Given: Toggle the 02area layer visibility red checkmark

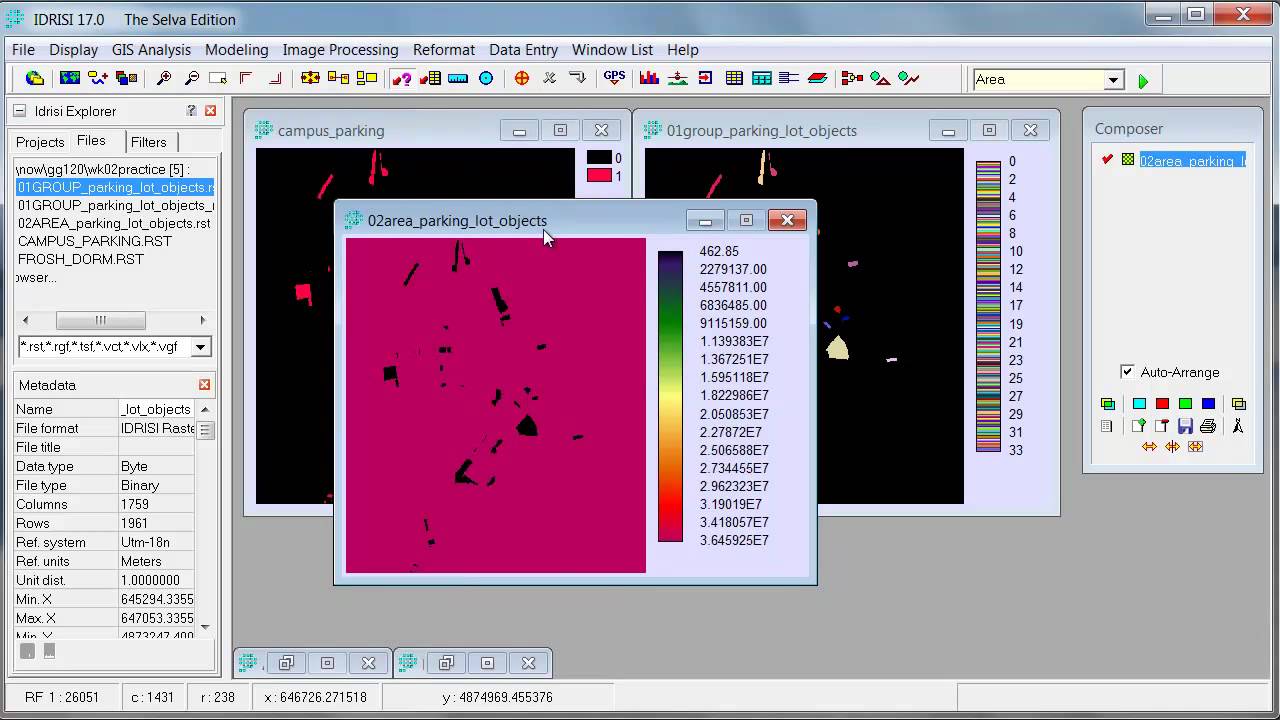Looking at the screenshot, I should [1107, 160].
